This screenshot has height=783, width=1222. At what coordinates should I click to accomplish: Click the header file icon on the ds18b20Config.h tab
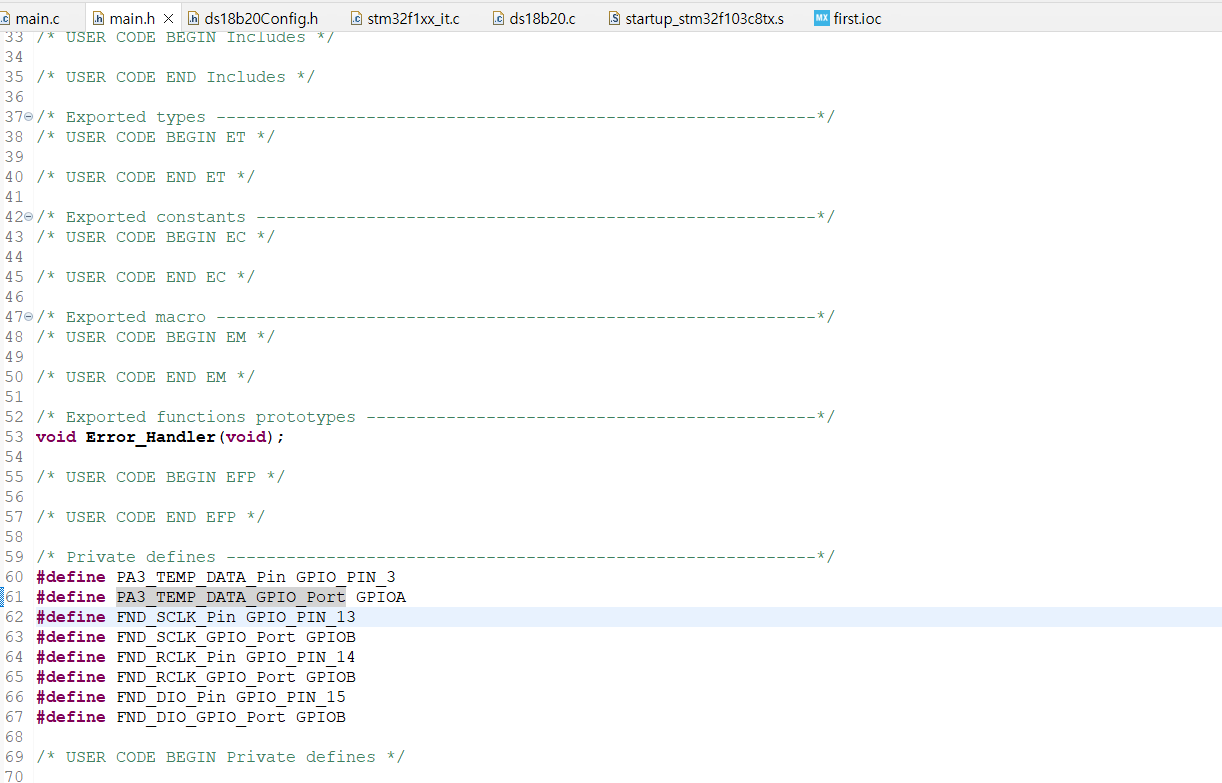point(194,18)
